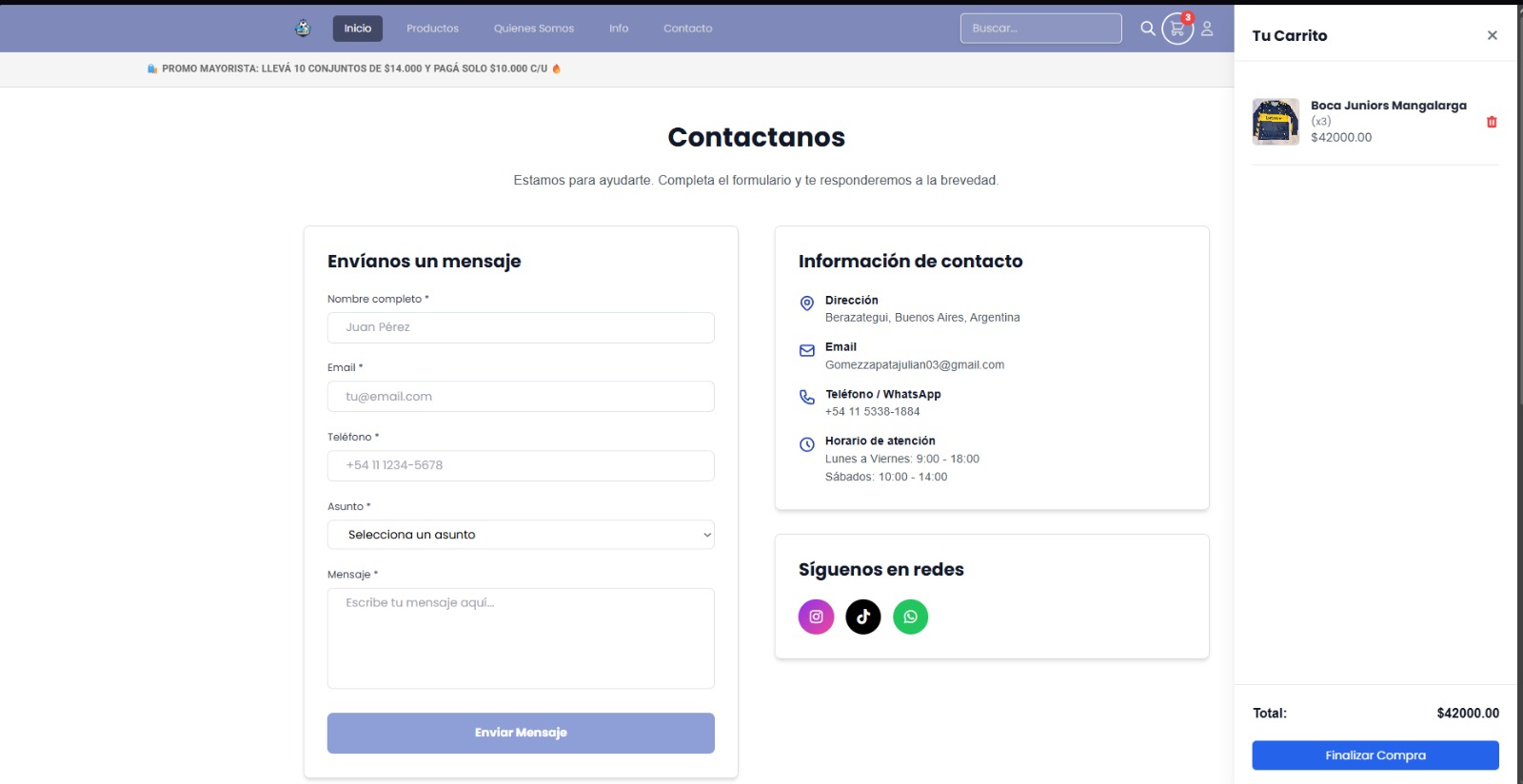
Task: Select the Boca Juniors product thumbnail
Action: pyautogui.click(x=1276, y=122)
